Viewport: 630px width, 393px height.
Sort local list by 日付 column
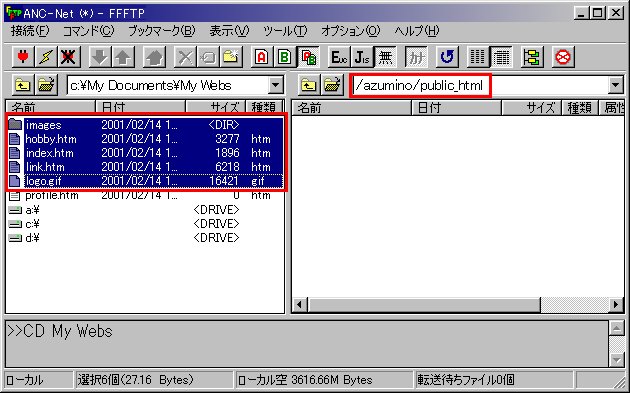tap(140, 107)
